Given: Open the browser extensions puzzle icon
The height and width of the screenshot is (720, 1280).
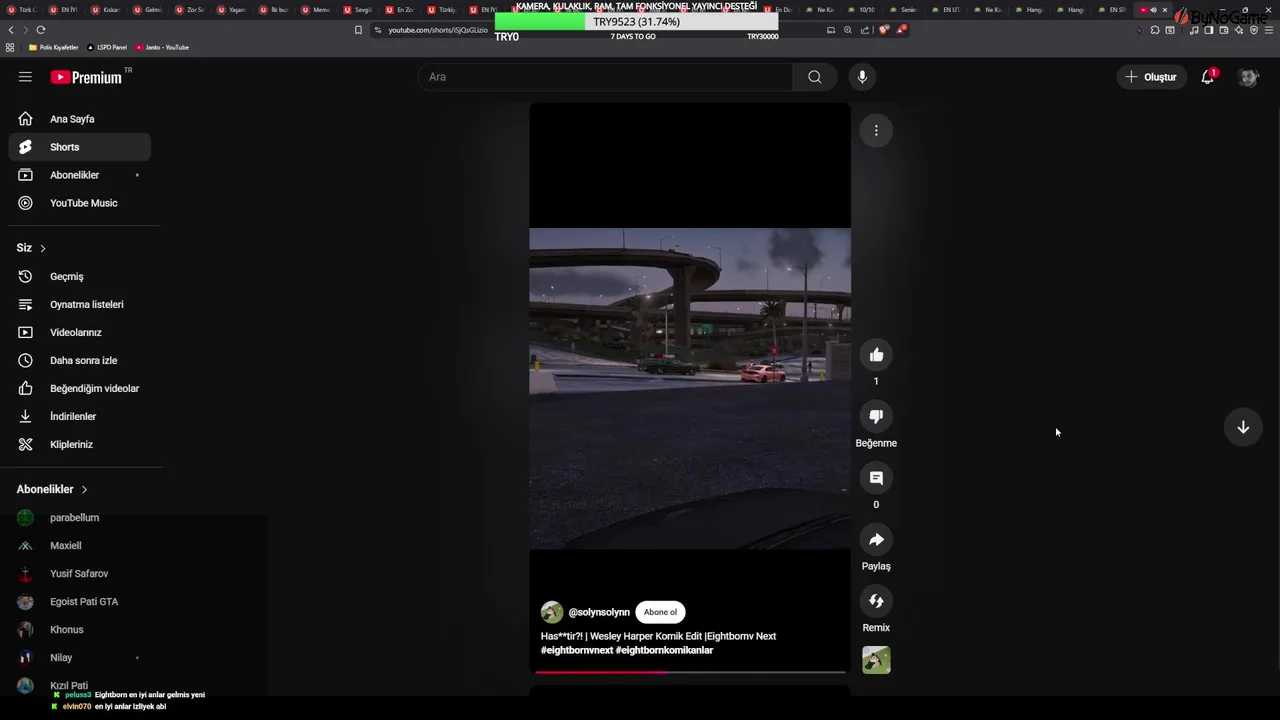Looking at the screenshot, I should pos(1154,30).
